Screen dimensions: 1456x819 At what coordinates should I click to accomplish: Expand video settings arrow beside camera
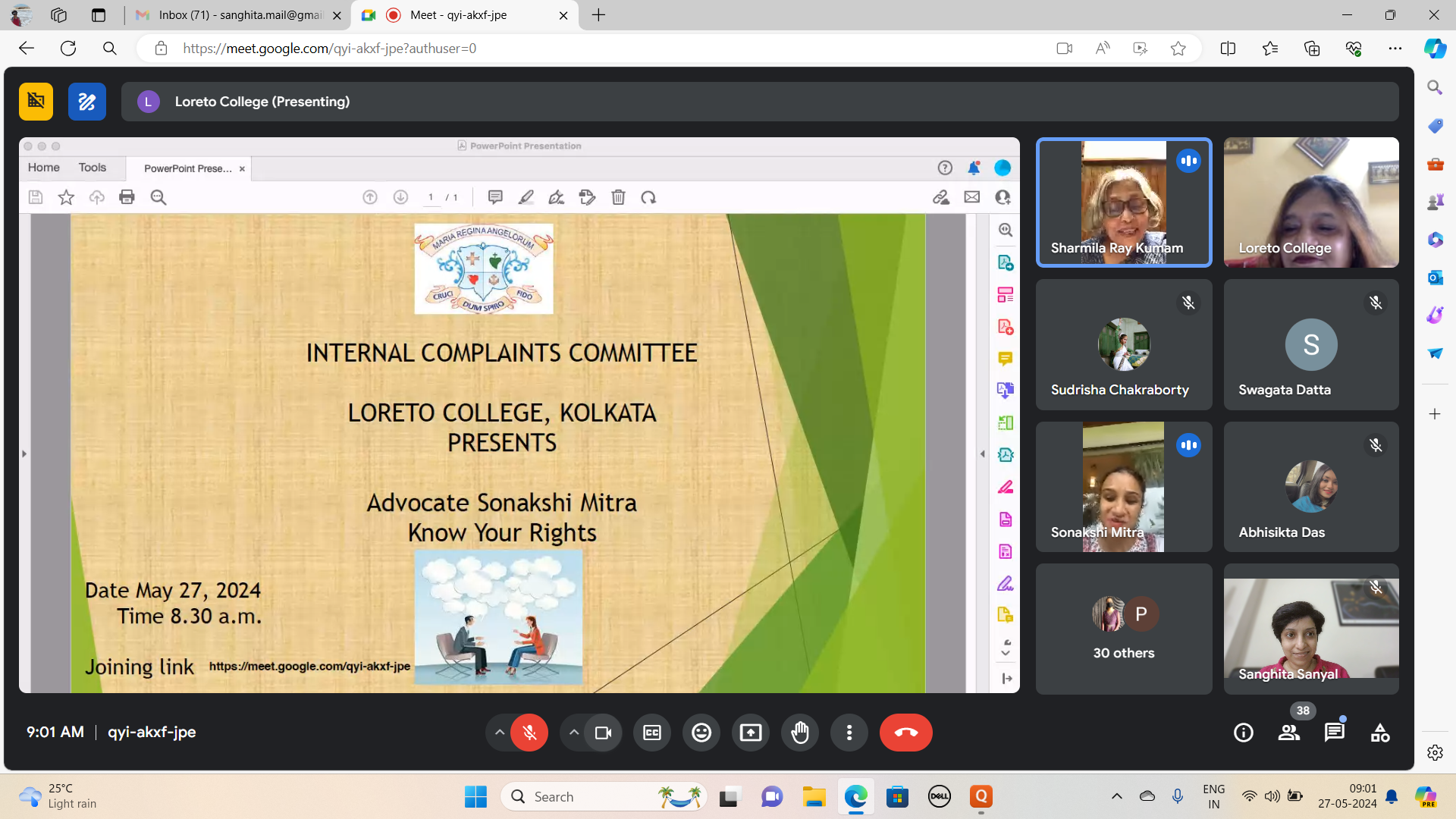point(574,733)
